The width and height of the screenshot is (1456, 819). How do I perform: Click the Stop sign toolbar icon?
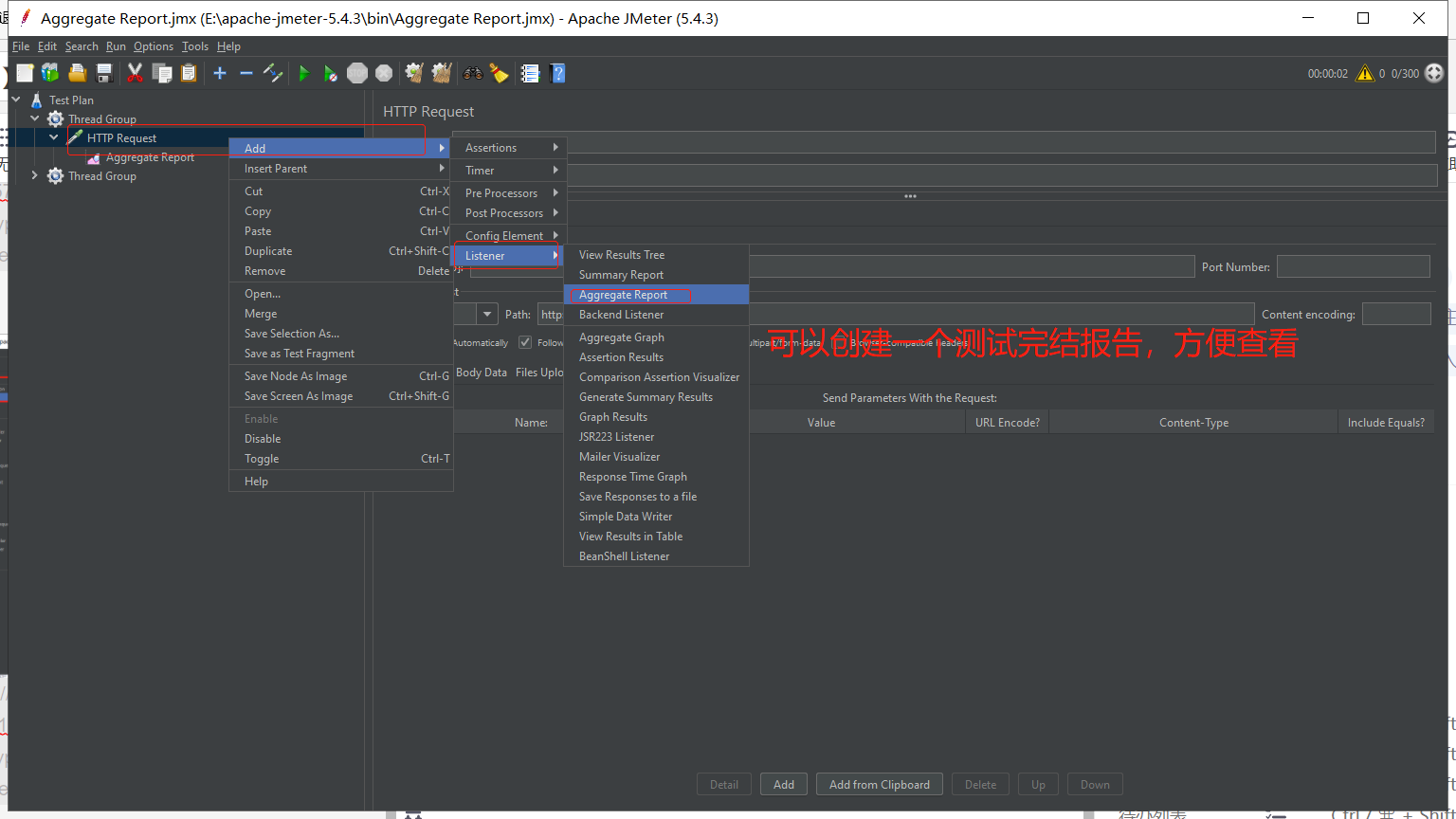[357, 73]
